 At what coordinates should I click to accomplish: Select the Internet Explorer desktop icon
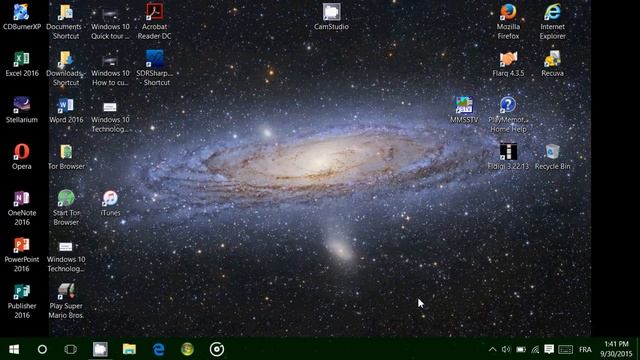tap(552, 22)
